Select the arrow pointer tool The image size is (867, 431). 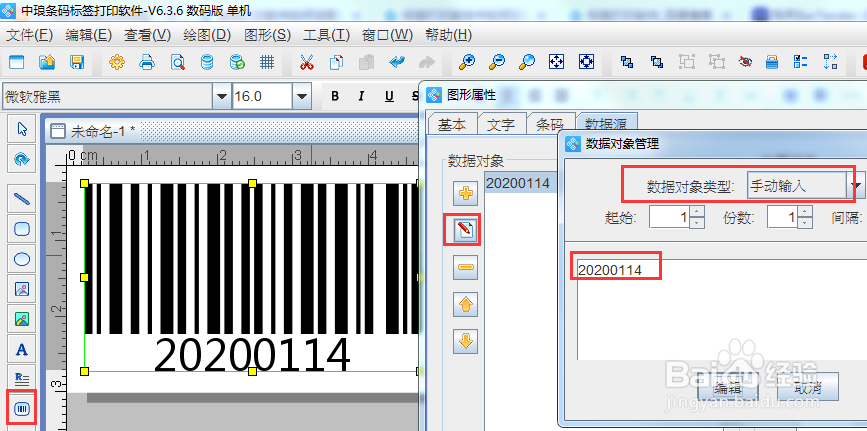[x=22, y=129]
